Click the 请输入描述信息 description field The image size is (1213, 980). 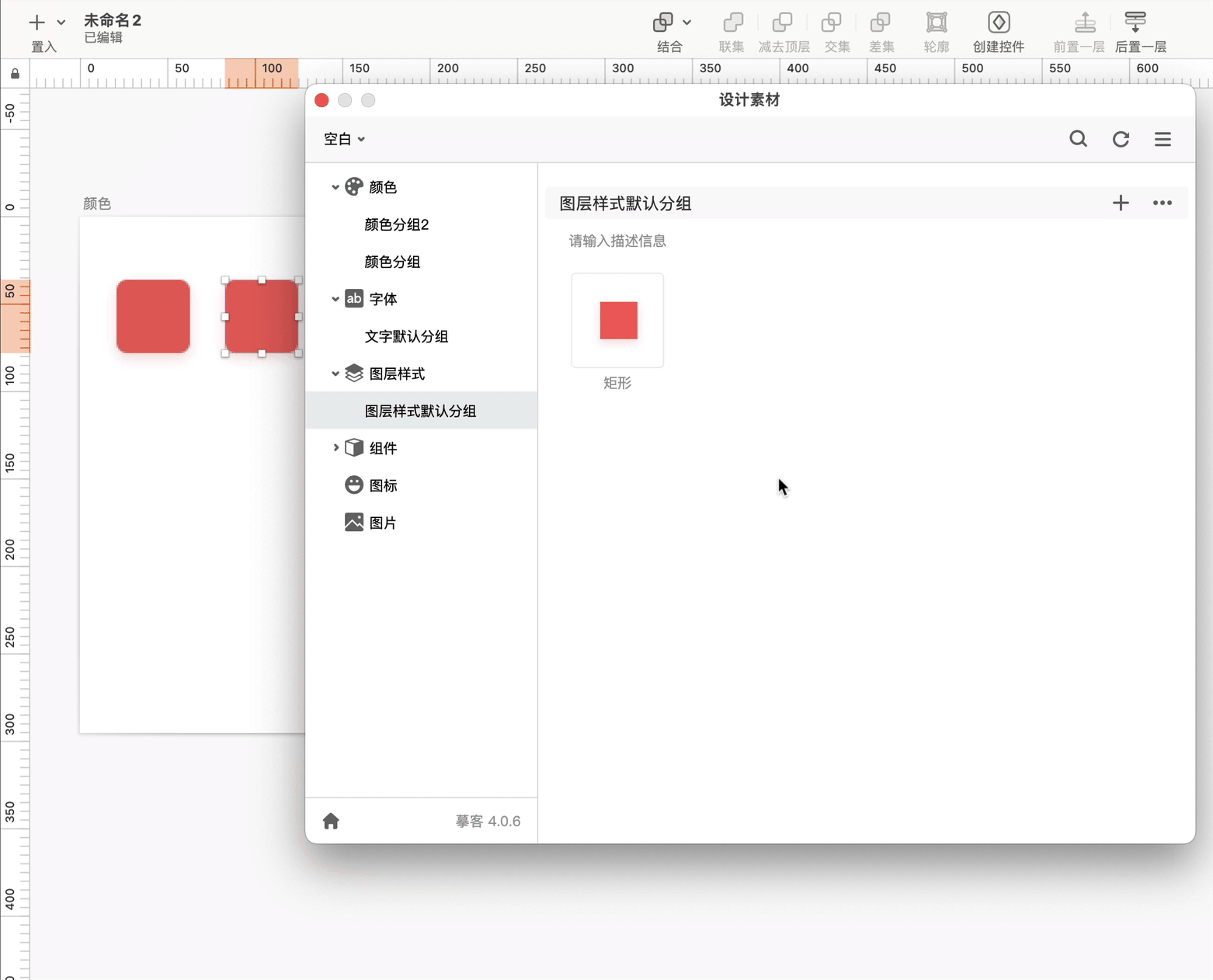617,242
